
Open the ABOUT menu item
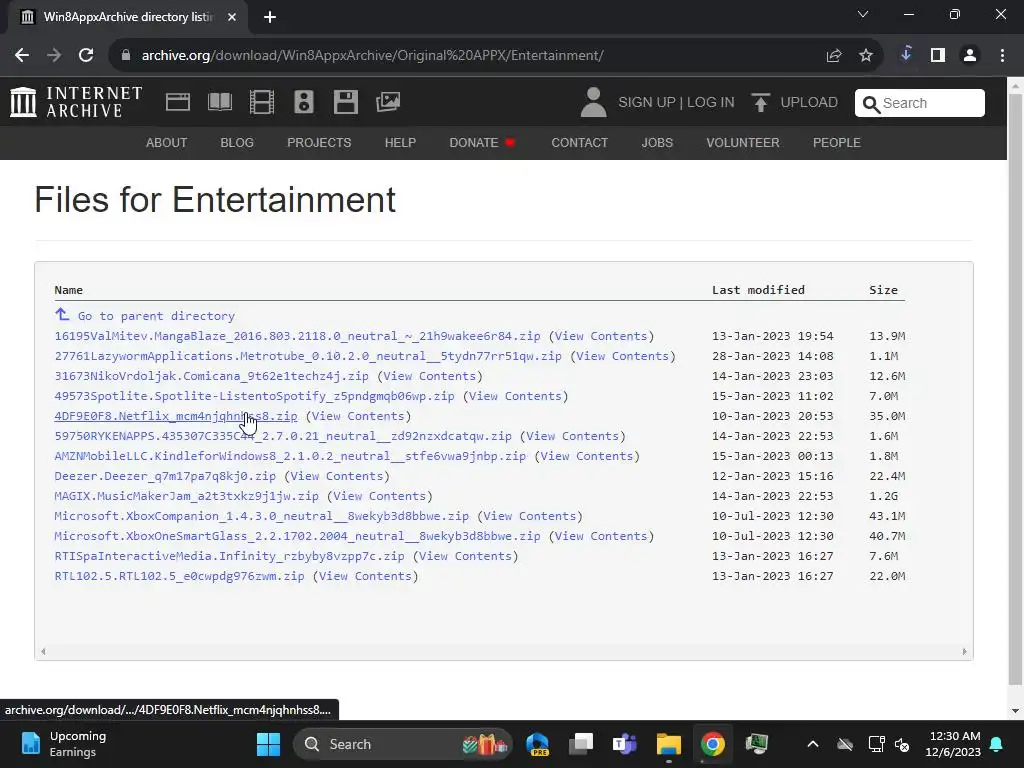[x=167, y=142]
